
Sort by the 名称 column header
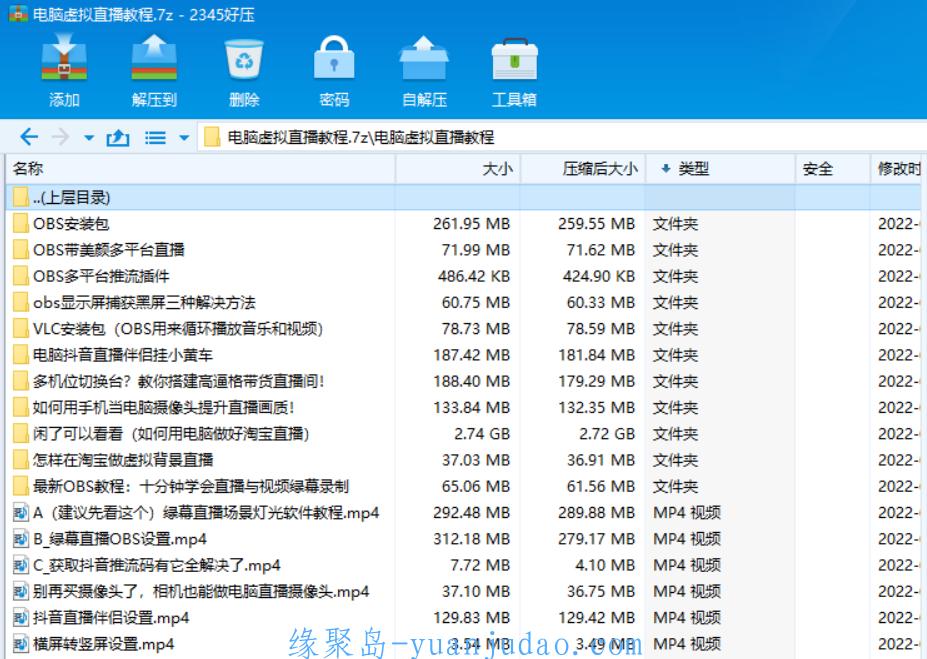(201, 168)
